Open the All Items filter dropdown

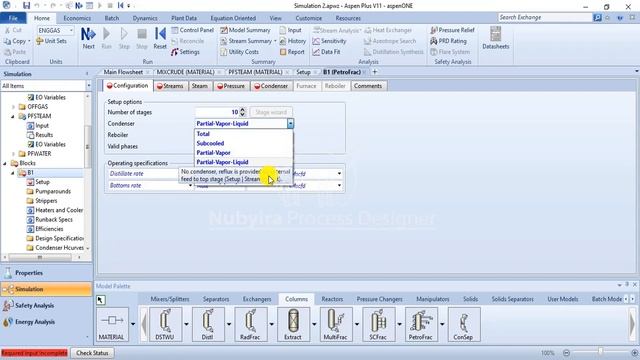coord(89,86)
